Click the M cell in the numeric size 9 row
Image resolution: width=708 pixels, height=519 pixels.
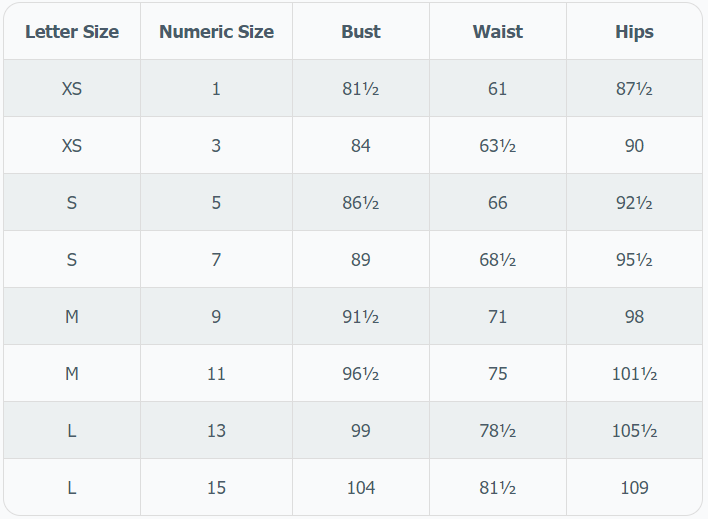[x=72, y=316]
